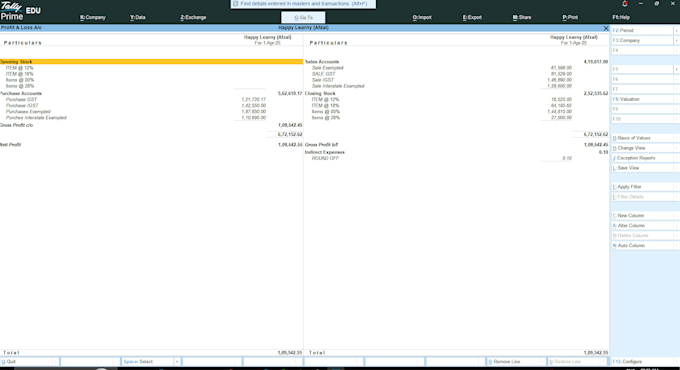Open the Y:Data menu
The image size is (680, 370).
pyautogui.click(x=138, y=17)
